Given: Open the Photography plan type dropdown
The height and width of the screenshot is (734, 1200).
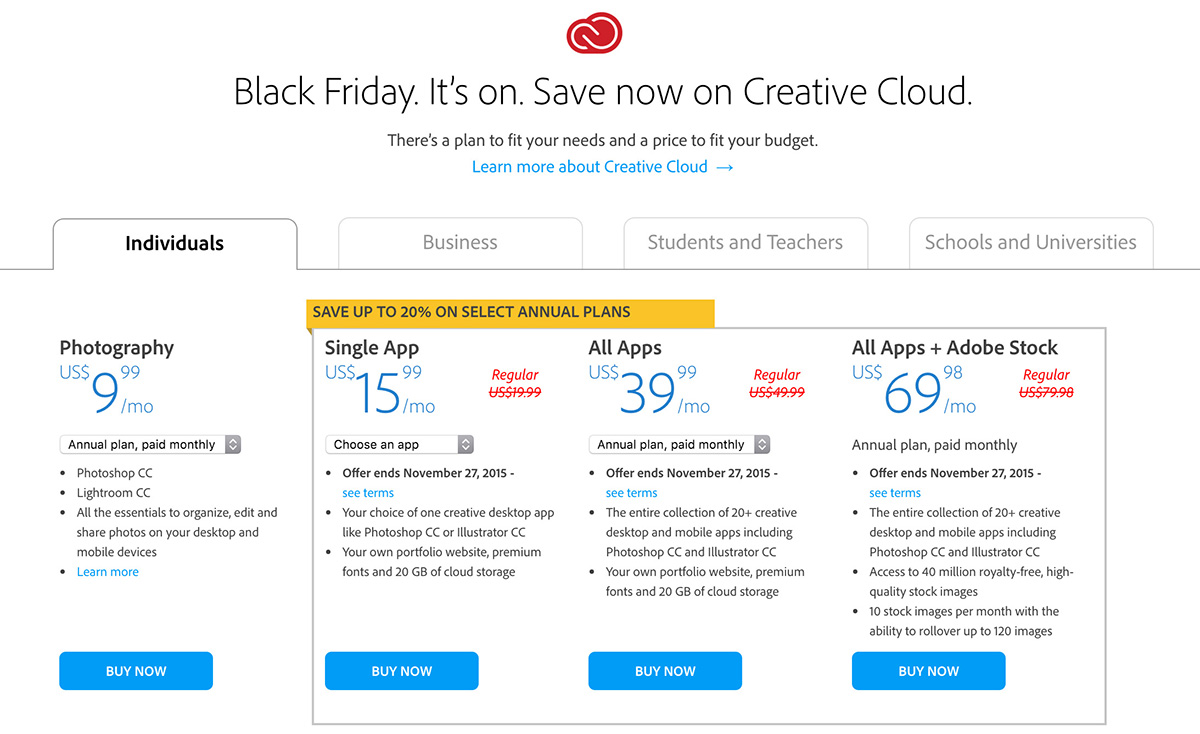Looking at the screenshot, I should (150, 444).
